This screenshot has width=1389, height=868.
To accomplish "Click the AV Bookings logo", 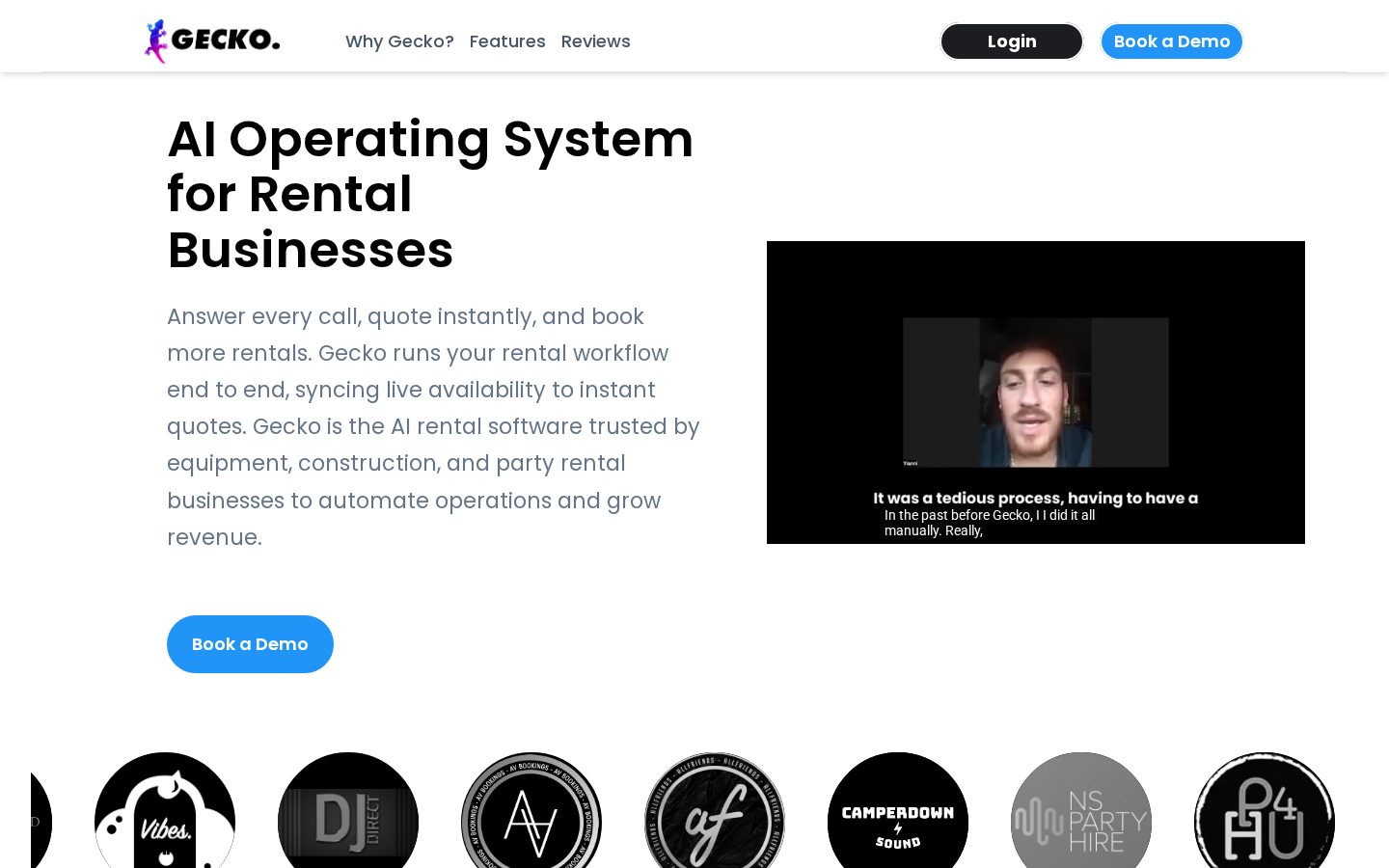I will [x=531, y=812].
